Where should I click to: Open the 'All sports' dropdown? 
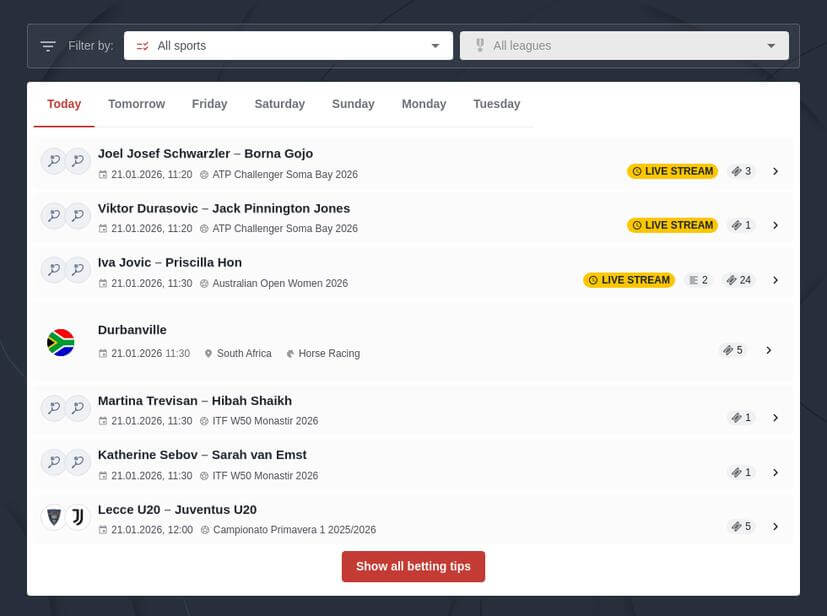click(x=287, y=45)
